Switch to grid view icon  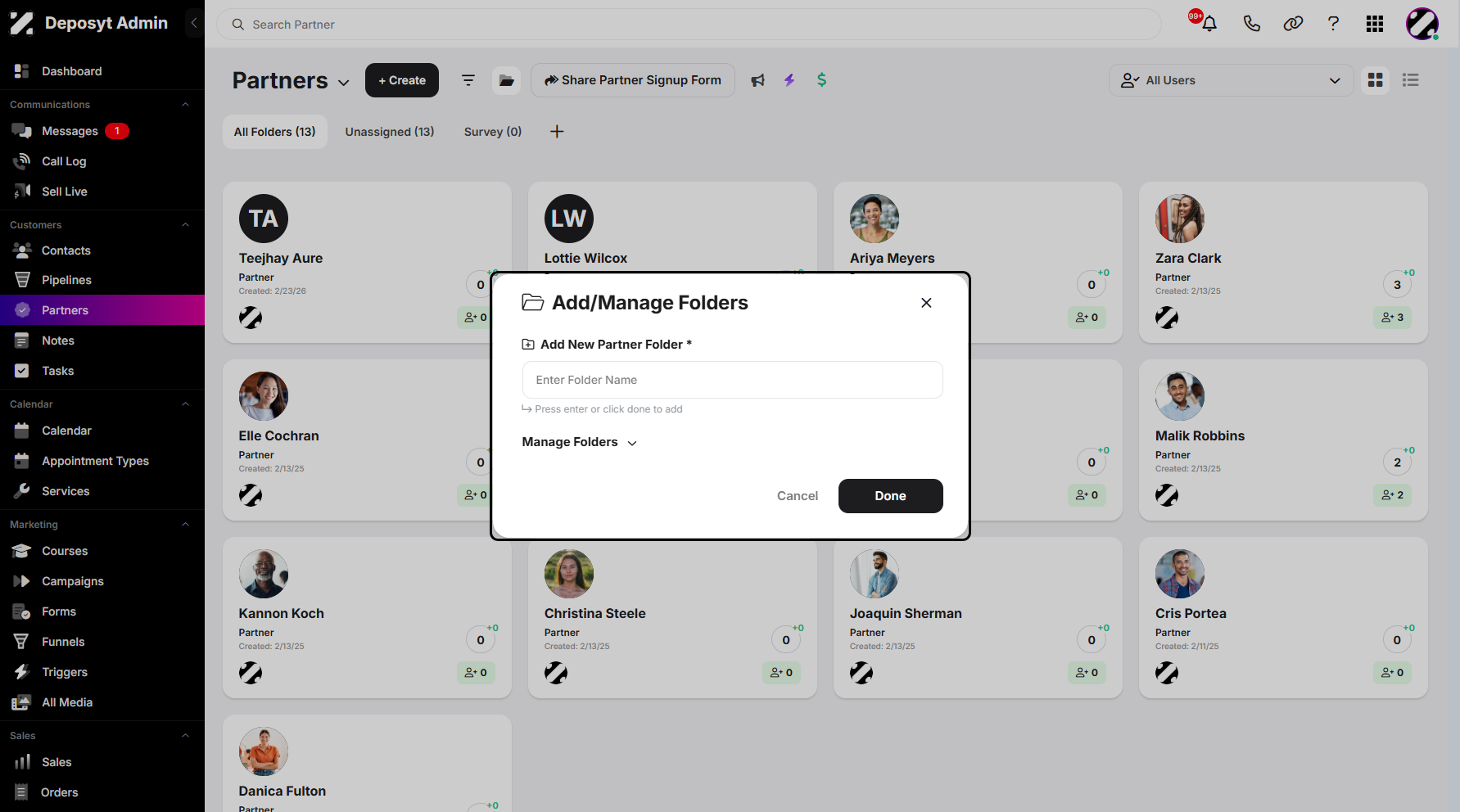[x=1376, y=80]
